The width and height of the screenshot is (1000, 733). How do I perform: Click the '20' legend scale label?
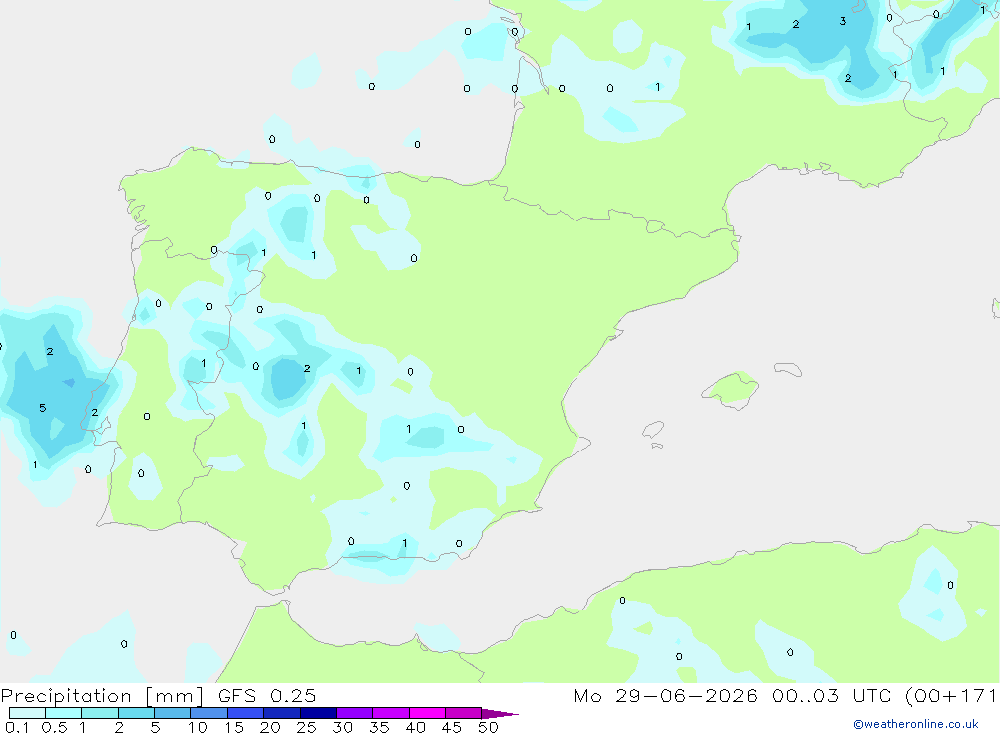click(x=270, y=727)
